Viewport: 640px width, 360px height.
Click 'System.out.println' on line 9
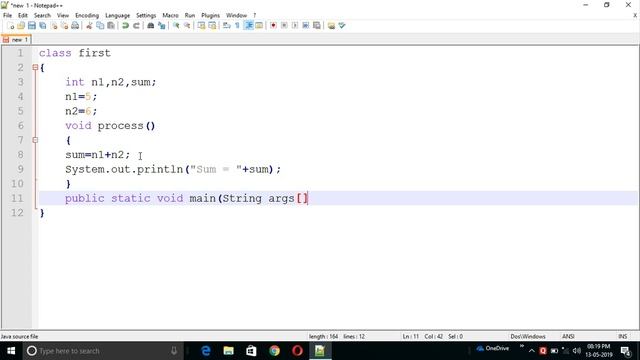pos(124,169)
